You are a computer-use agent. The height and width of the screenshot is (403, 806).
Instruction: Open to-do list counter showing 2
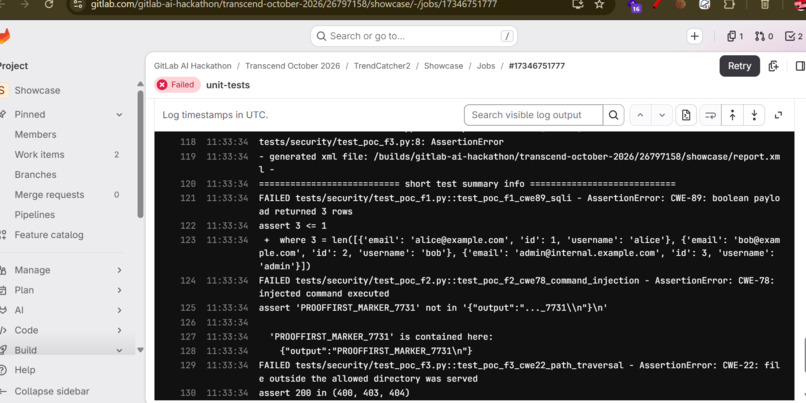[x=794, y=36]
